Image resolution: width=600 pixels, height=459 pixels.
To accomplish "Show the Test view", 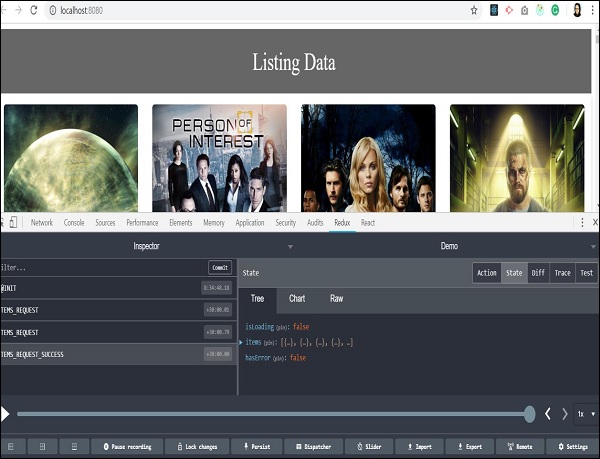I will click(x=586, y=273).
